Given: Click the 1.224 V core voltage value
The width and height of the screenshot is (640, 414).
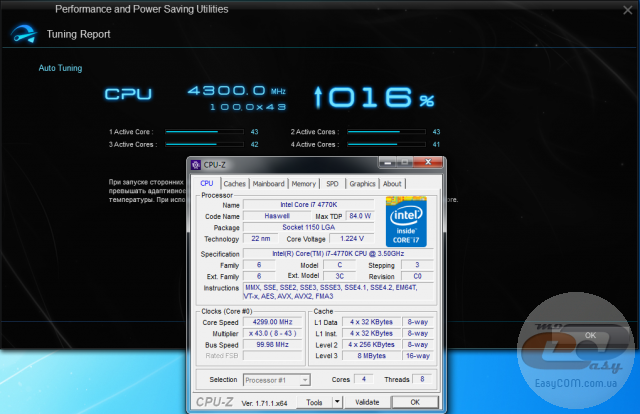Looking at the screenshot, I should (352, 238).
